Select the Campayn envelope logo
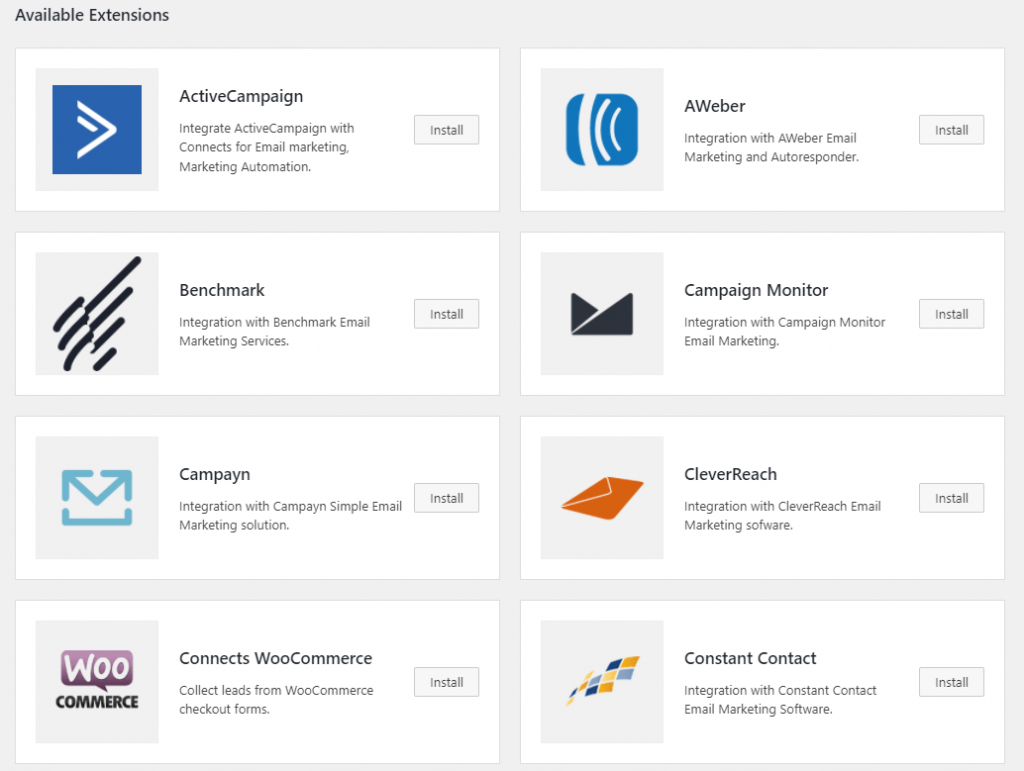1024x771 pixels. point(96,497)
